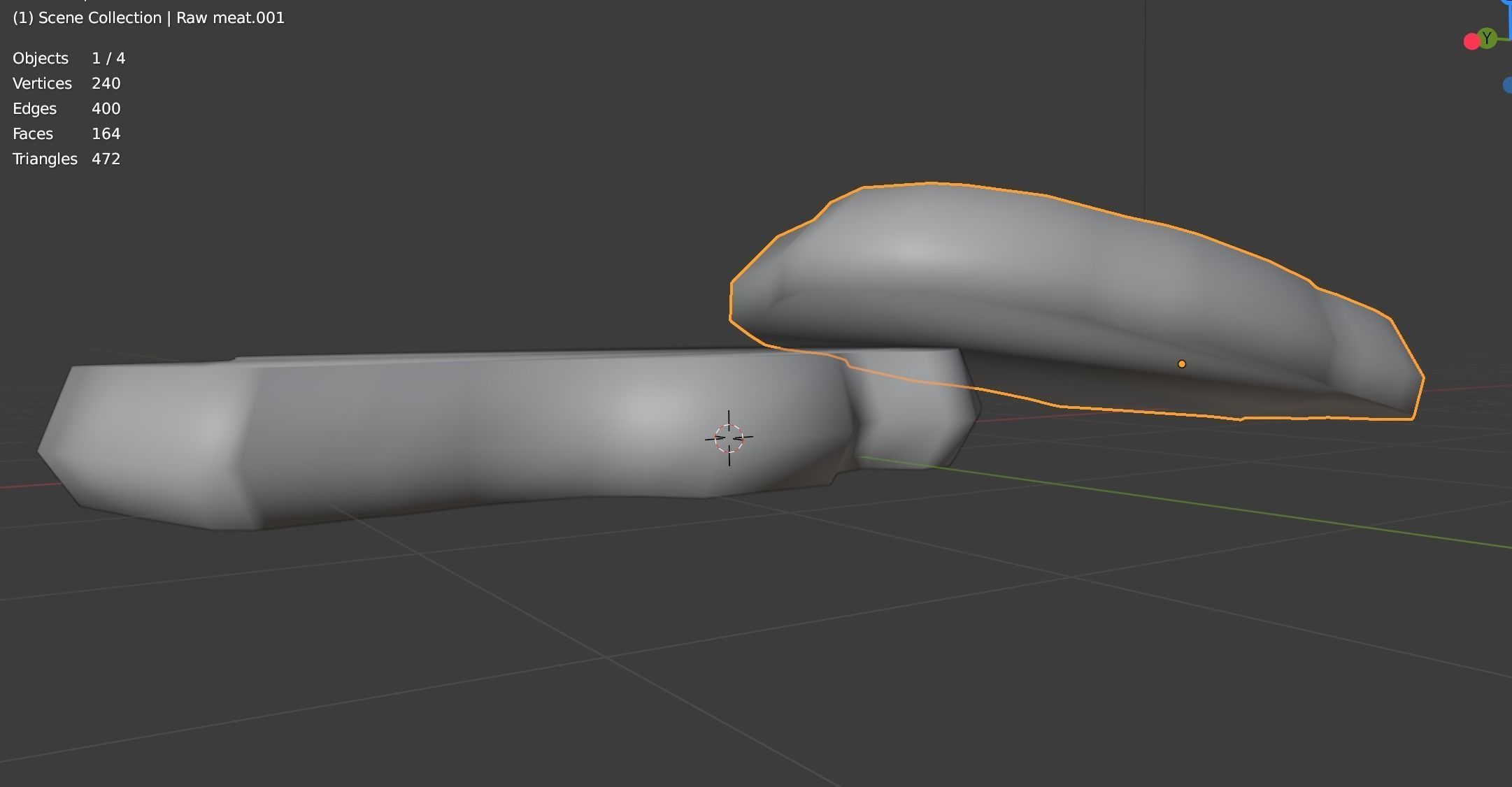1512x787 pixels.
Task: Click the Triangles 472 statistic
Action: click(66, 159)
